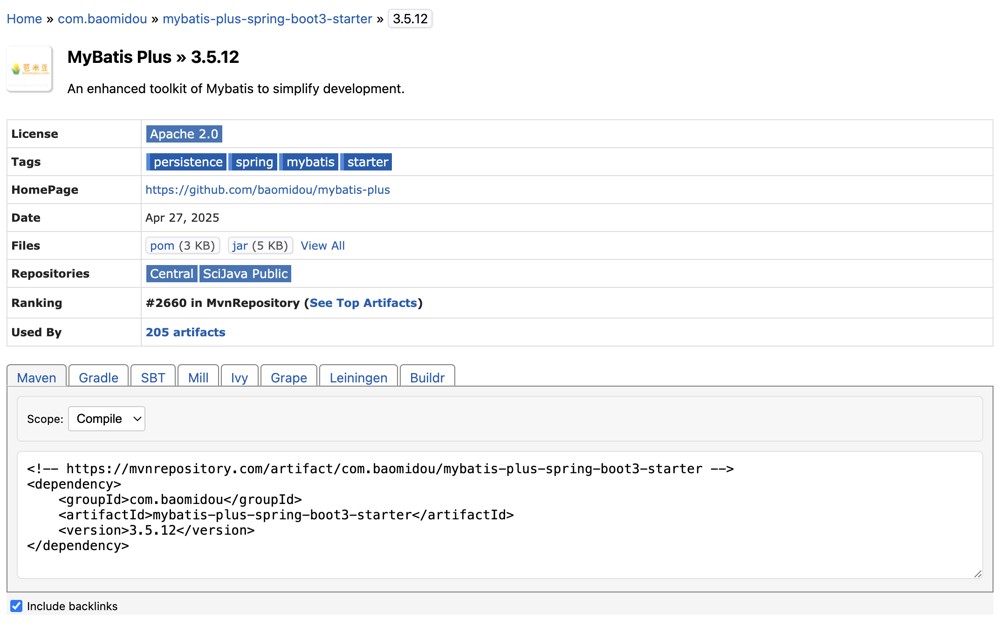The height and width of the screenshot is (626, 1000).
Task: Select the starter tag
Action: (x=367, y=162)
